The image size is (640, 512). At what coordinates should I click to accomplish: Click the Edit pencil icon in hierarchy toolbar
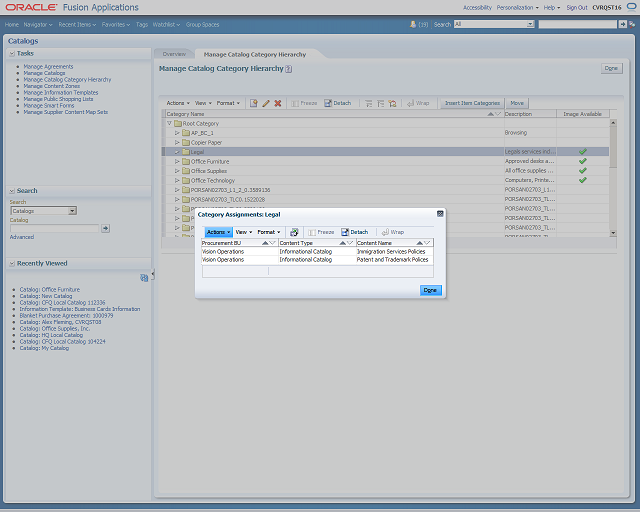(x=266, y=103)
